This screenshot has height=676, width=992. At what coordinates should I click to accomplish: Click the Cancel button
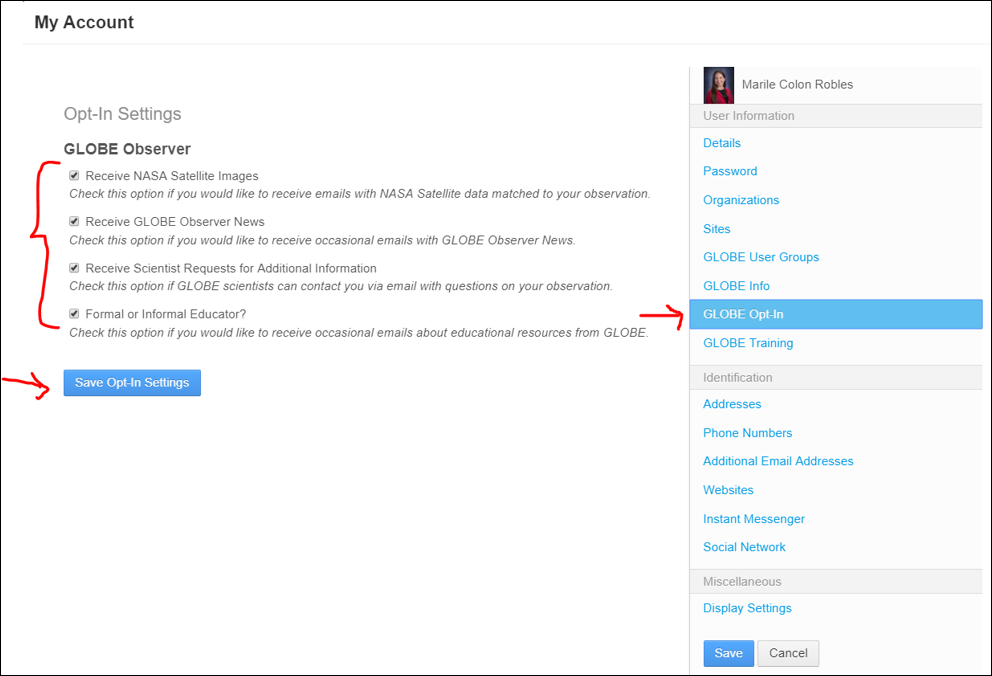pos(788,653)
